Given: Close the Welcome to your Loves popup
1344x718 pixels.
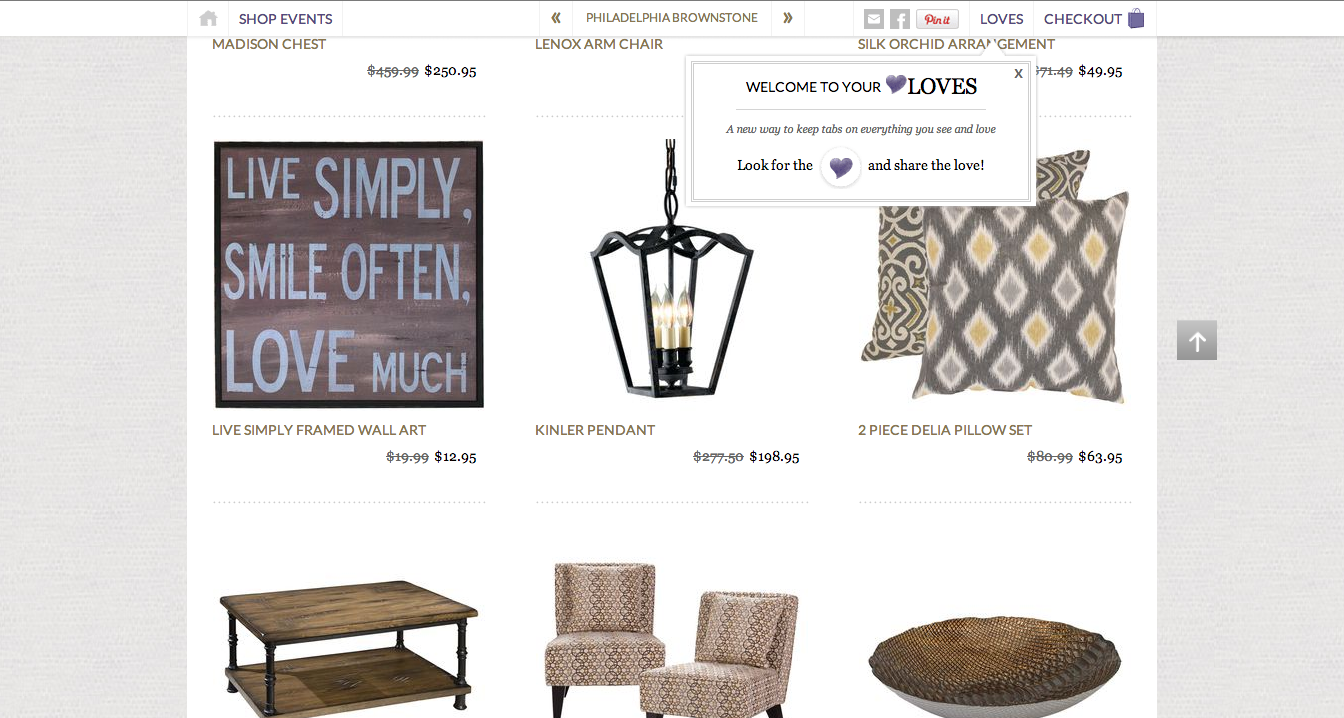Looking at the screenshot, I should 1018,73.
